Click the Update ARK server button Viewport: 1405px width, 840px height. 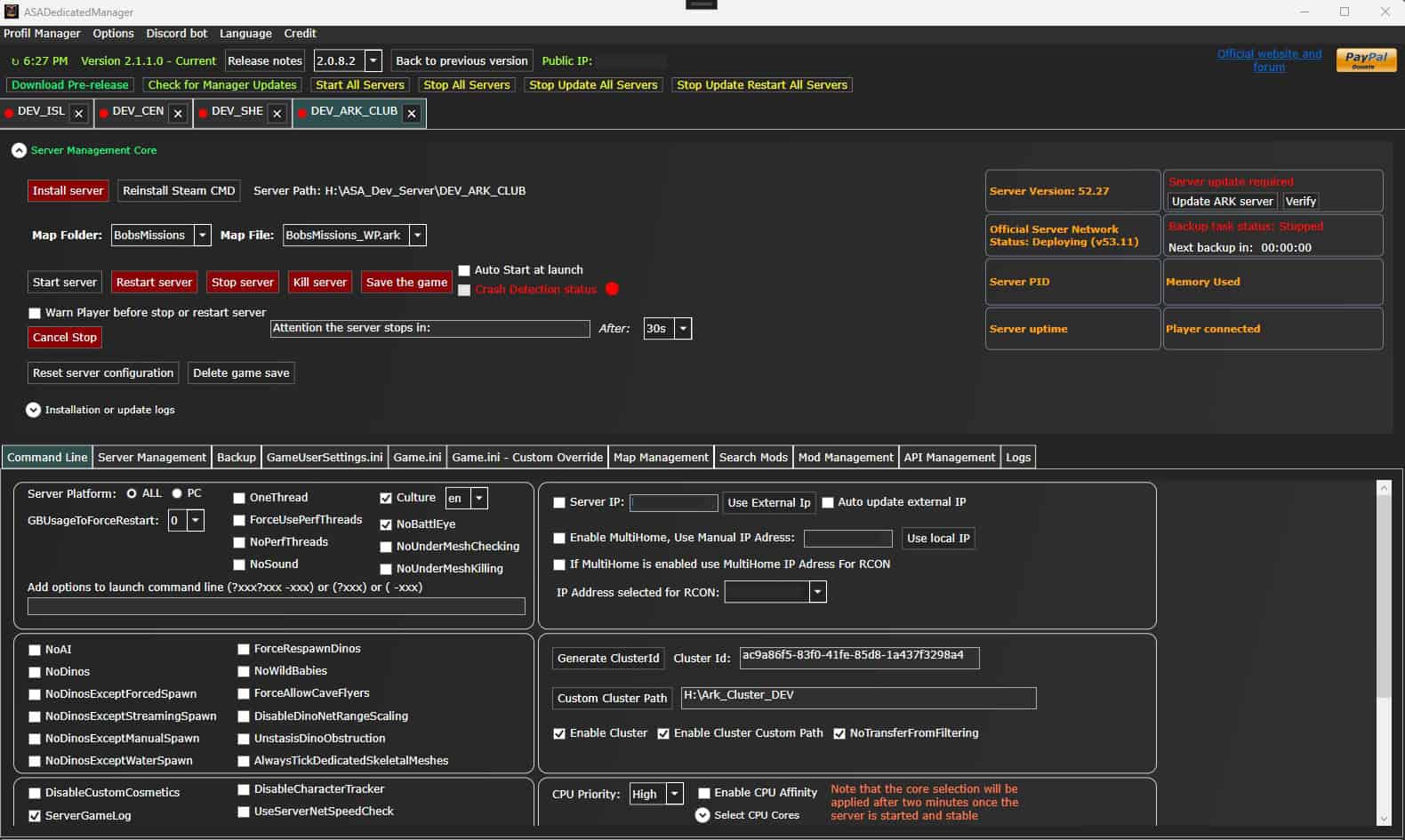pos(1222,202)
